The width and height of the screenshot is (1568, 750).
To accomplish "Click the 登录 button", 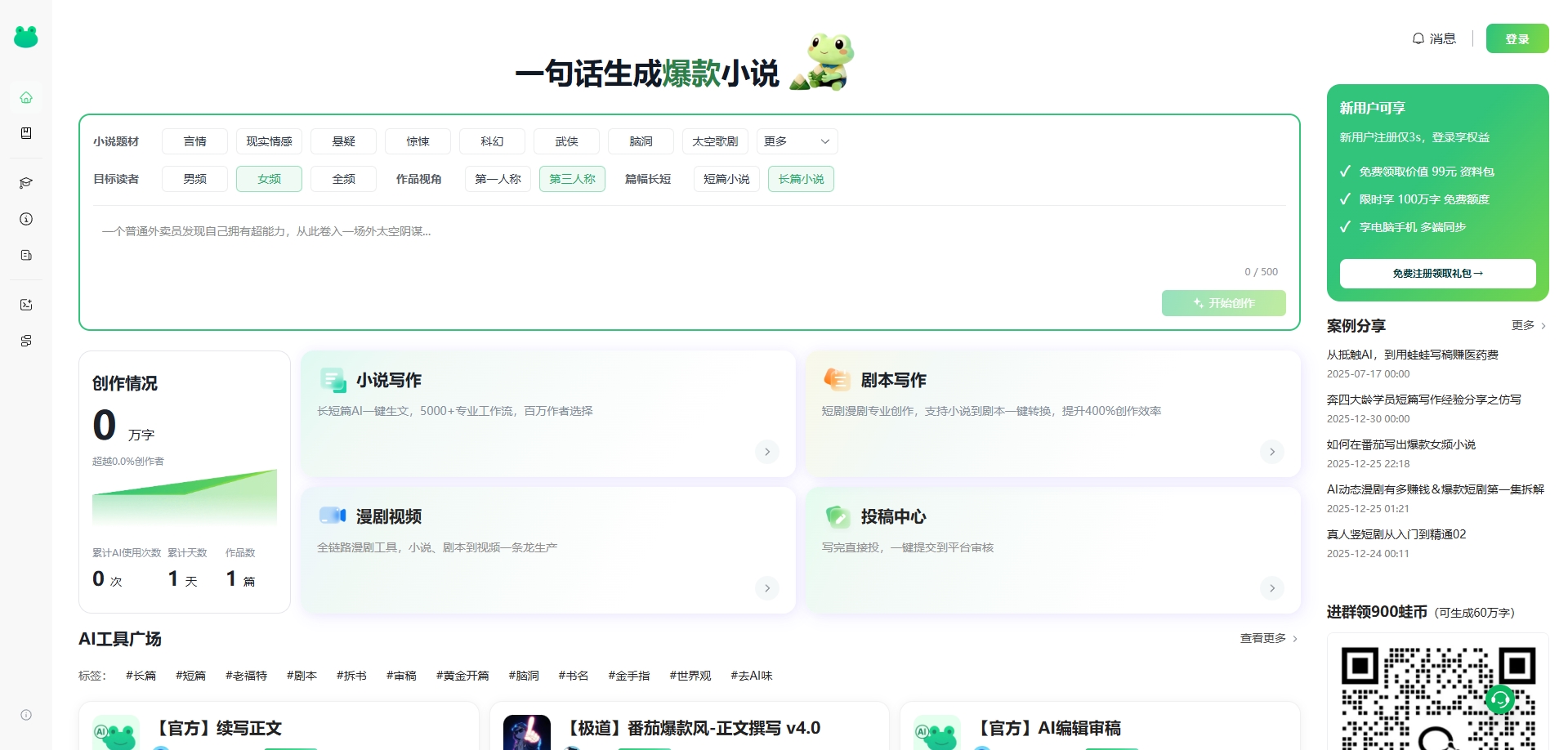I will coord(1517,38).
